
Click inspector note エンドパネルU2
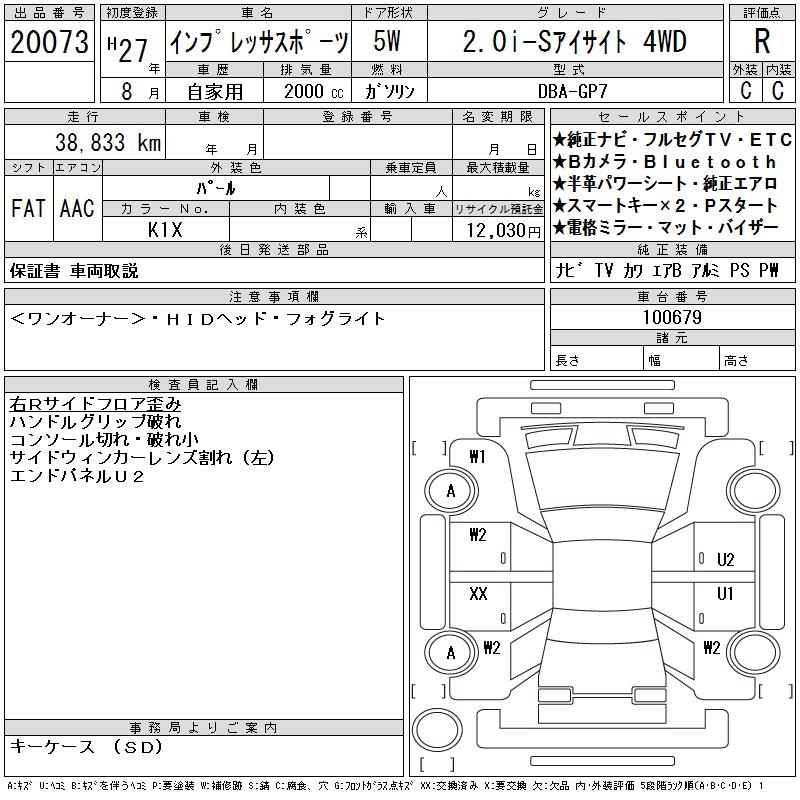click(x=77, y=476)
